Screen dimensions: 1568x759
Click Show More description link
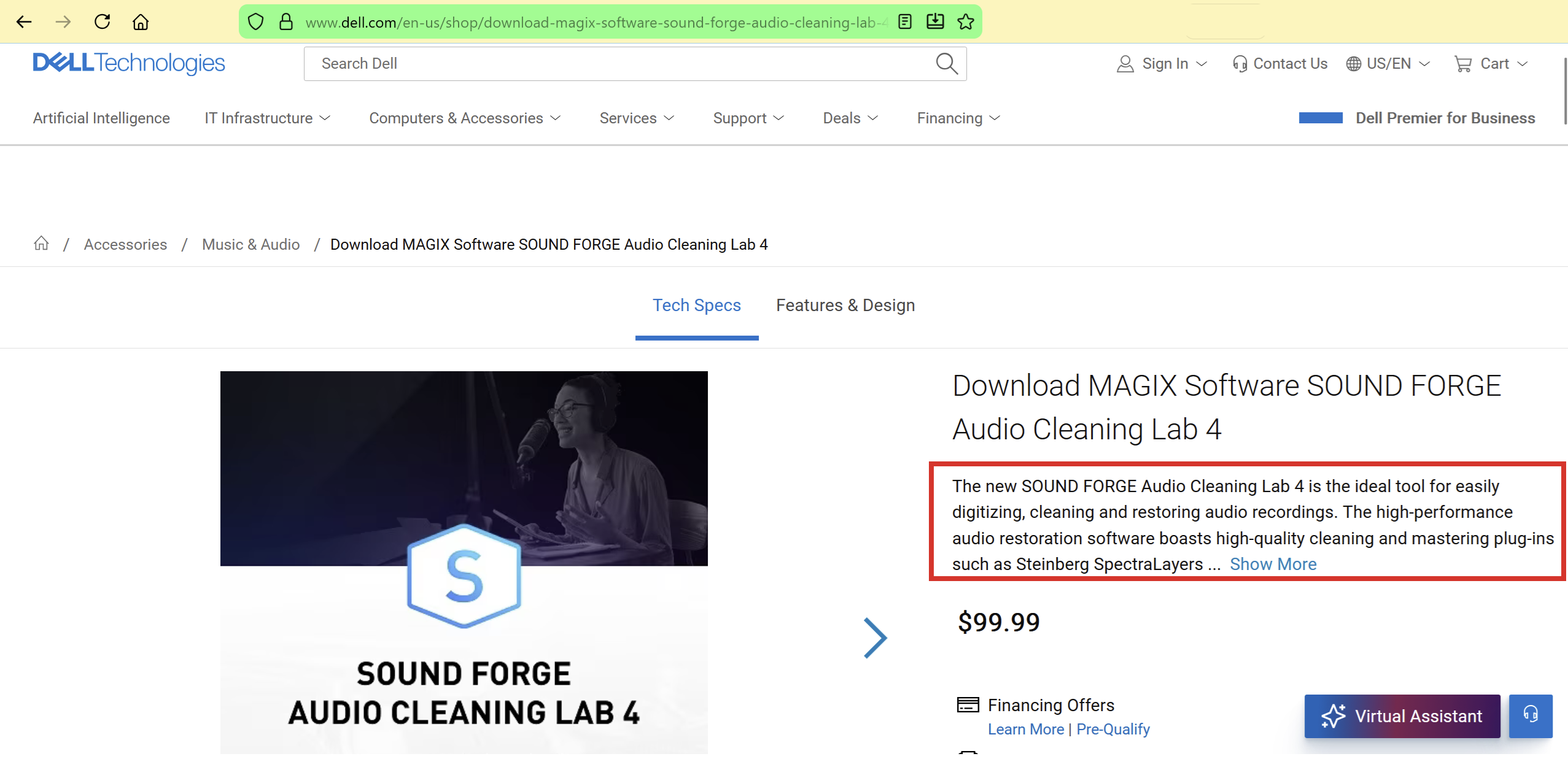[x=1273, y=564]
